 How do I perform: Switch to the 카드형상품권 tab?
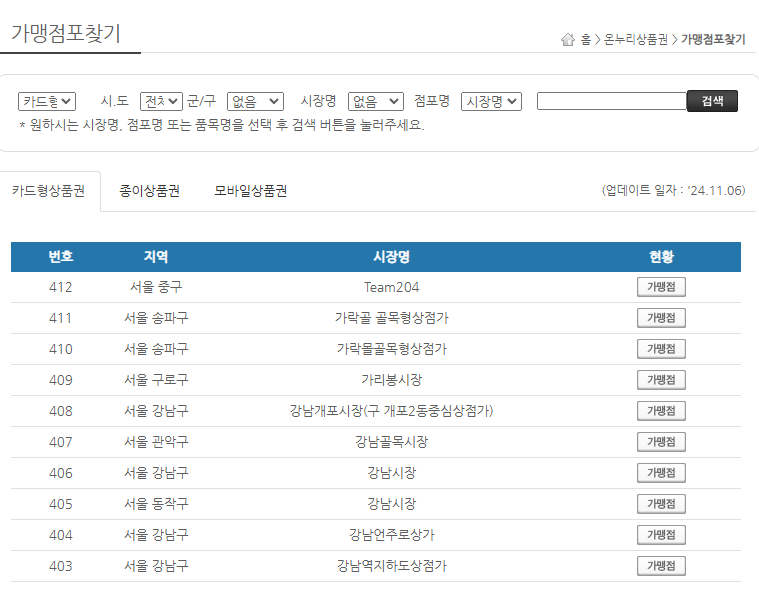48,191
